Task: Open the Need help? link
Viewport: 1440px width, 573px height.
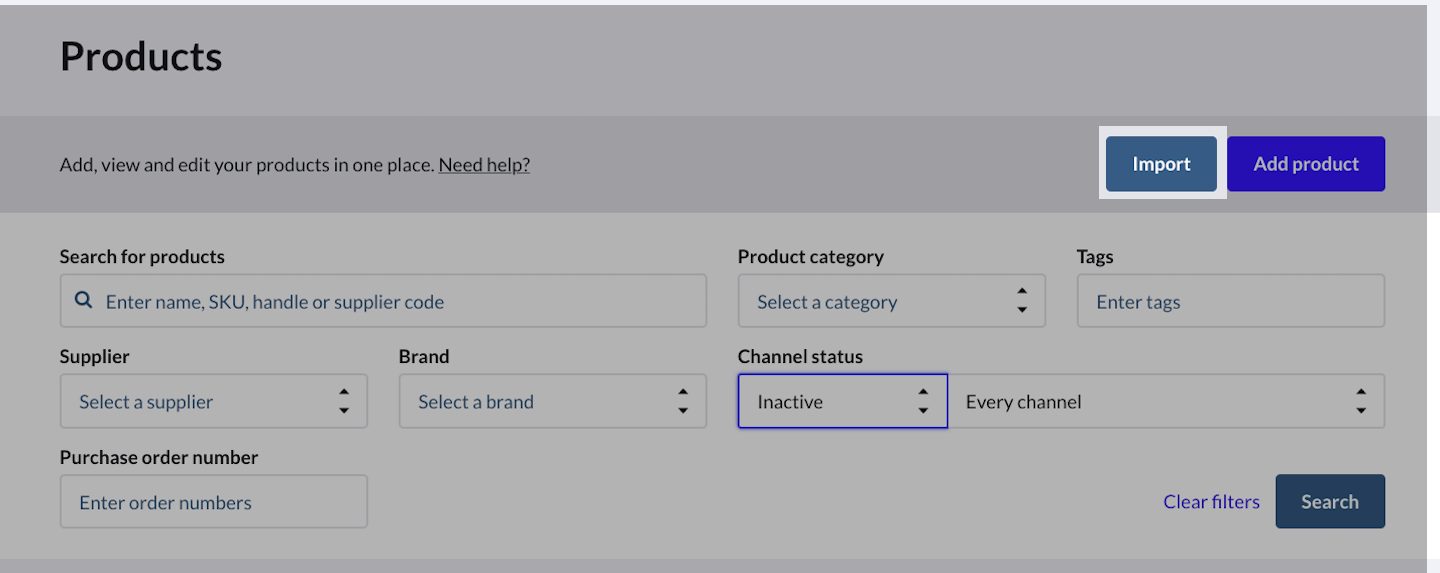Action: (484, 165)
